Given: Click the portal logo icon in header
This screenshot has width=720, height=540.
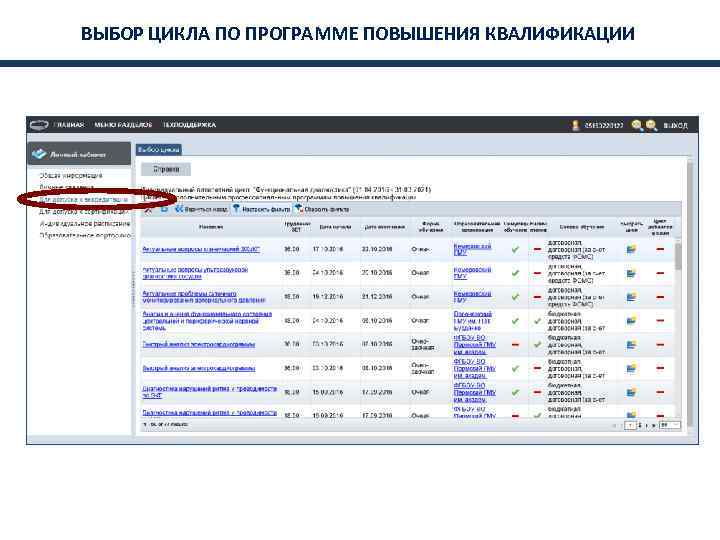Looking at the screenshot, I should [x=39, y=124].
